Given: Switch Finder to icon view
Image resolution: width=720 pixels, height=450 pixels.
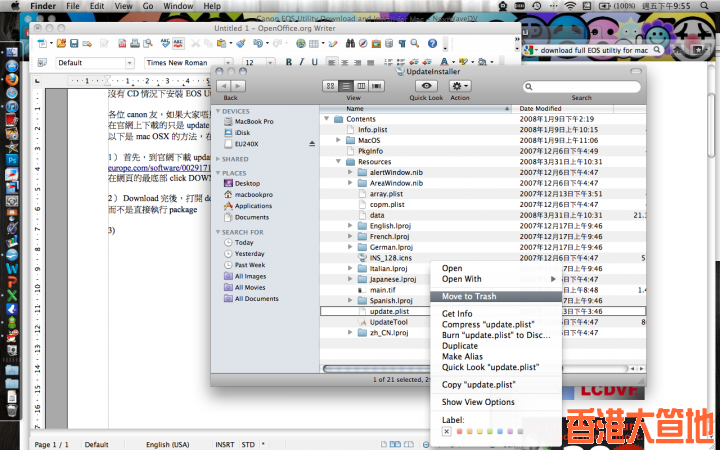Looking at the screenshot, I should click(330, 86).
